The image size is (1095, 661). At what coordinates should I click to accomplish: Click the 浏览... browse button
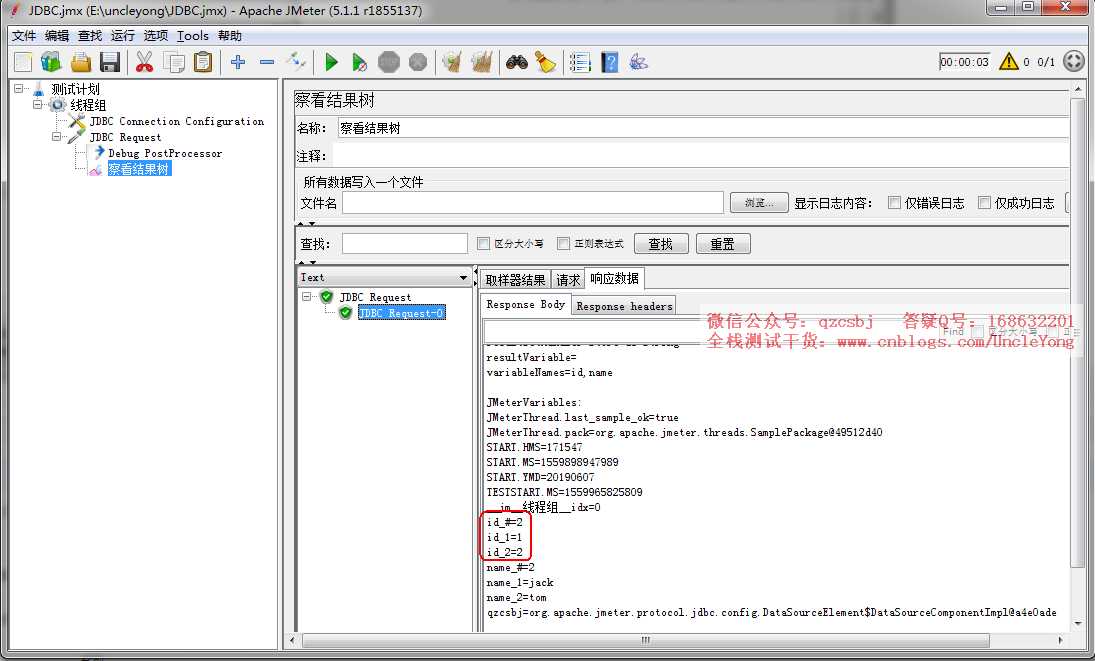click(x=758, y=202)
